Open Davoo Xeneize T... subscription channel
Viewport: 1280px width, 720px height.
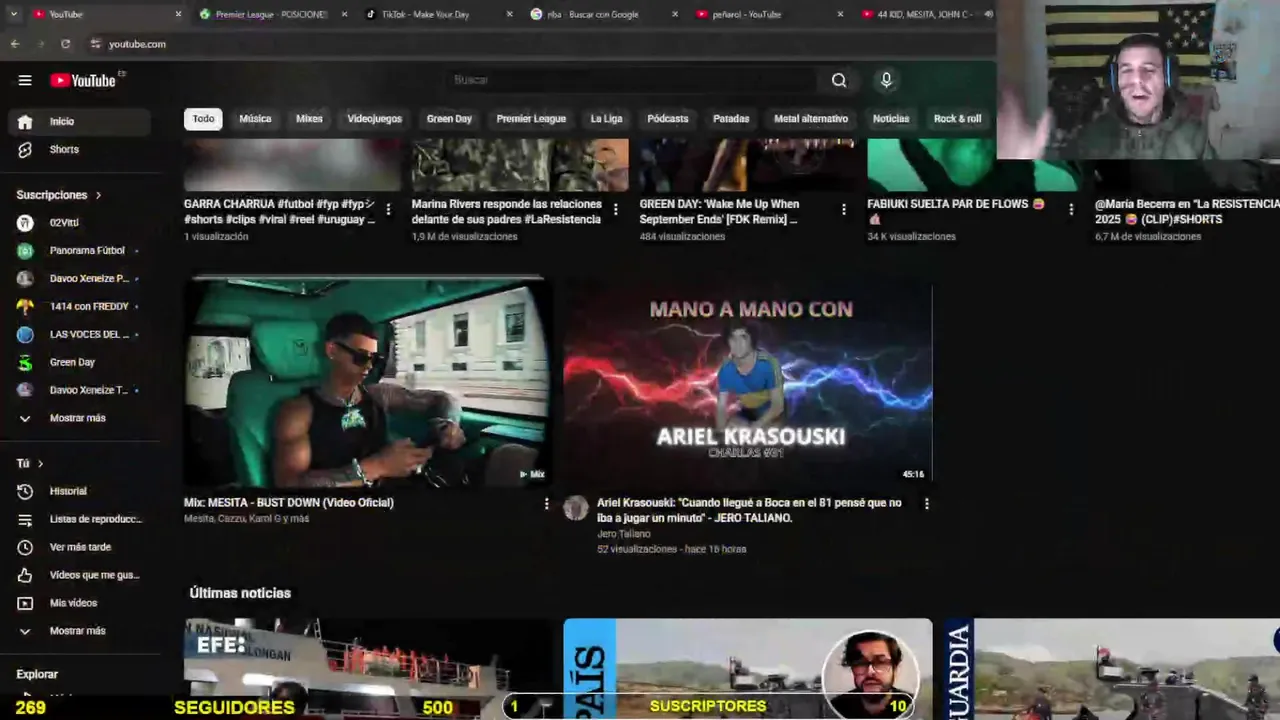tap(80, 391)
